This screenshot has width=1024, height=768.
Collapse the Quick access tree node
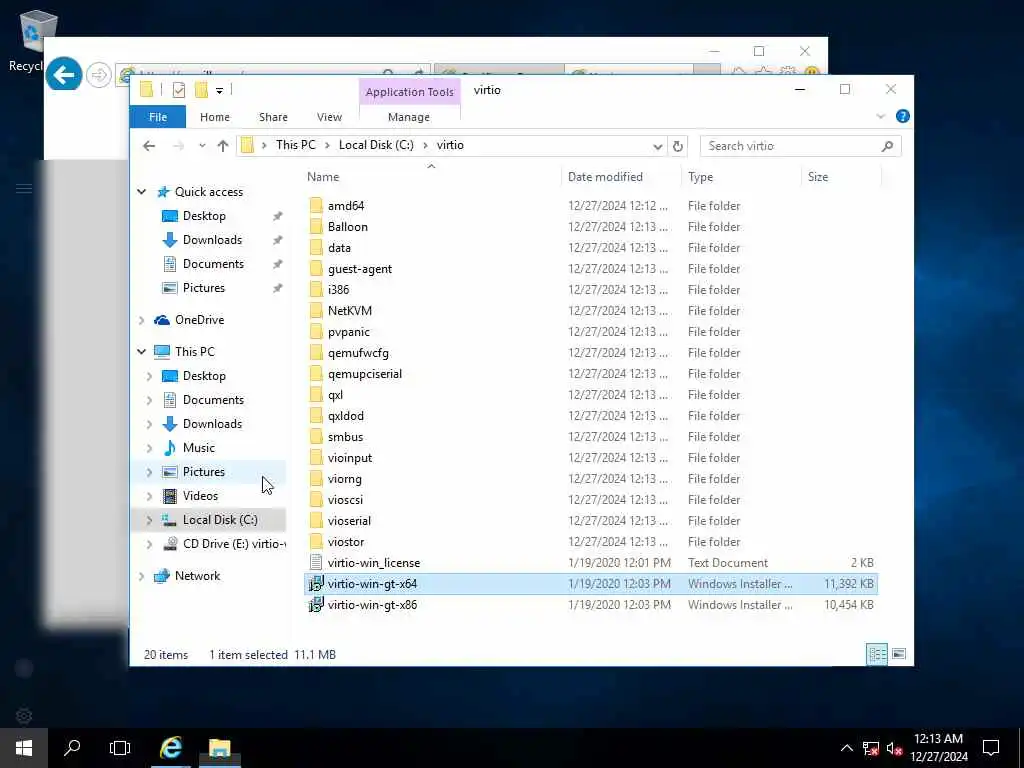coord(142,191)
